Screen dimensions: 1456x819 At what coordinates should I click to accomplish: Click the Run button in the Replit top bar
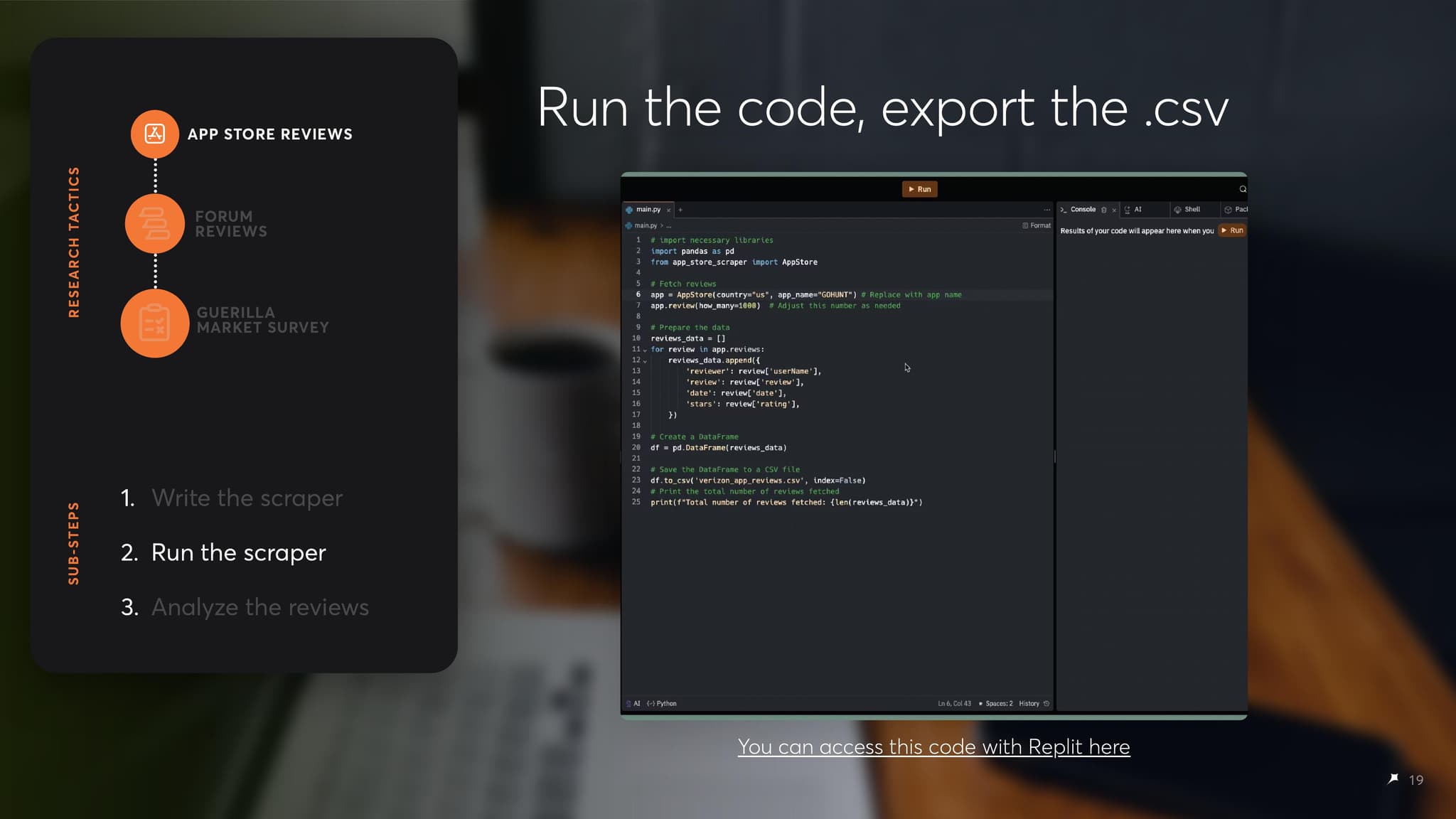pos(919,189)
